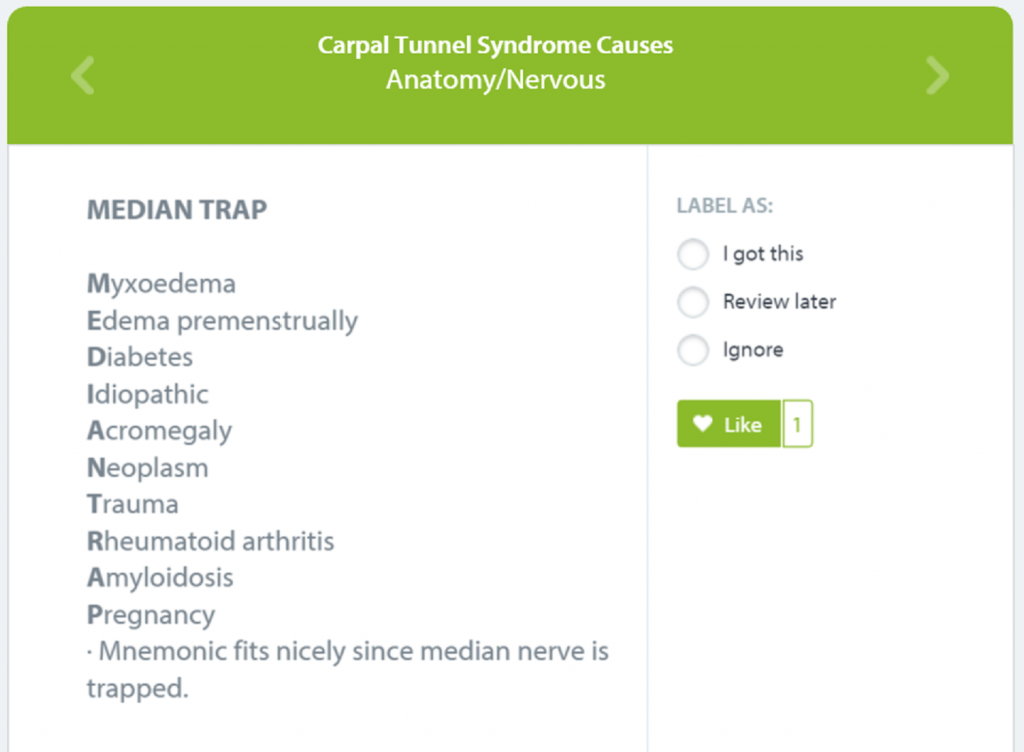Advance to next mnemonic card arrow
This screenshot has width=1024, height=752.
(937, 76)
